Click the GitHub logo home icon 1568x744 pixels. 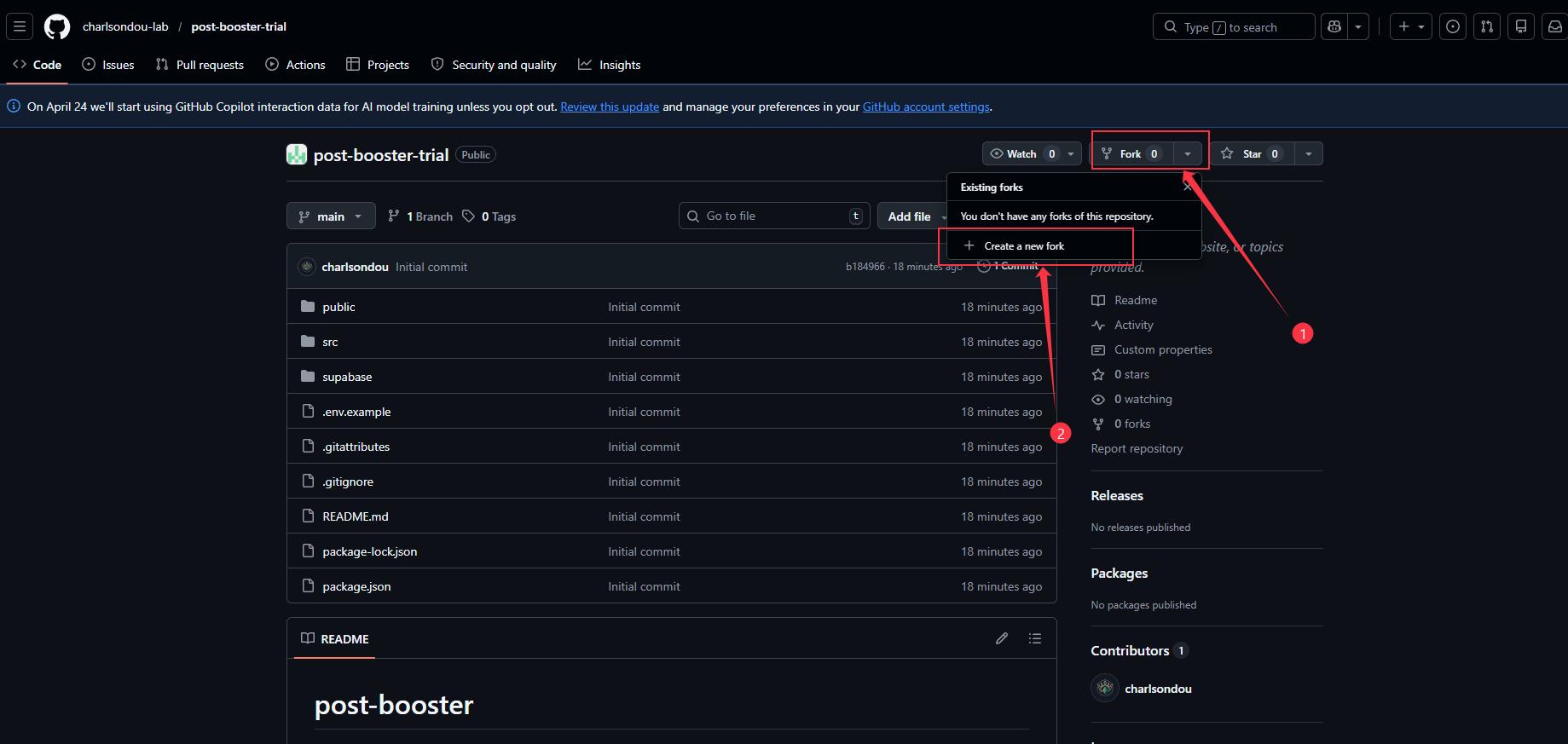pos(57,26)
